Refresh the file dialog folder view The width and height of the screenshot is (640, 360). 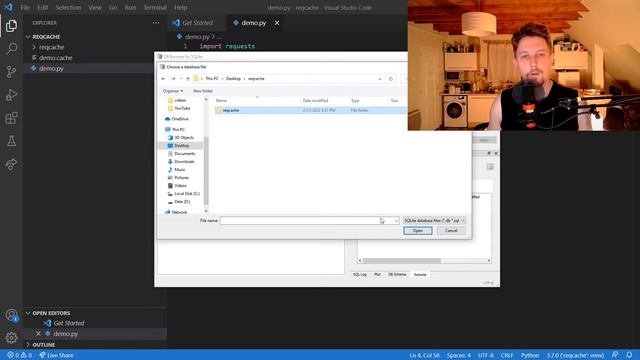pos(391,78)
